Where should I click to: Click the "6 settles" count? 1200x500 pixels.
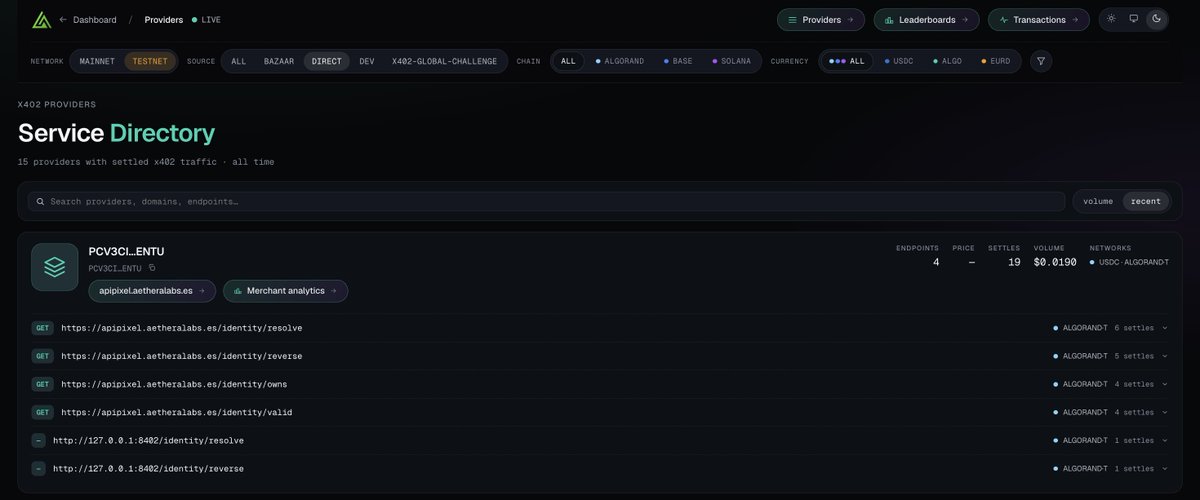pos(1134,328)
